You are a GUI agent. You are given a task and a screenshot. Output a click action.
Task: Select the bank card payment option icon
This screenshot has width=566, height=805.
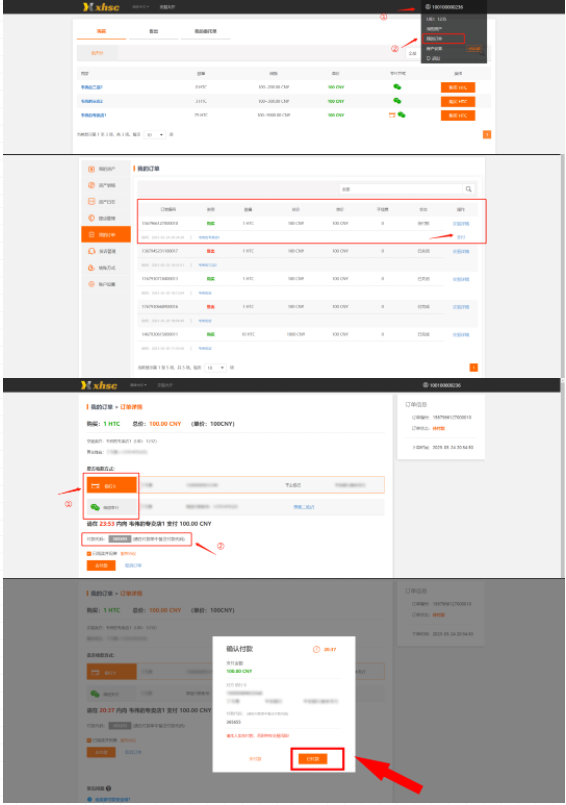tap(96, 486)
